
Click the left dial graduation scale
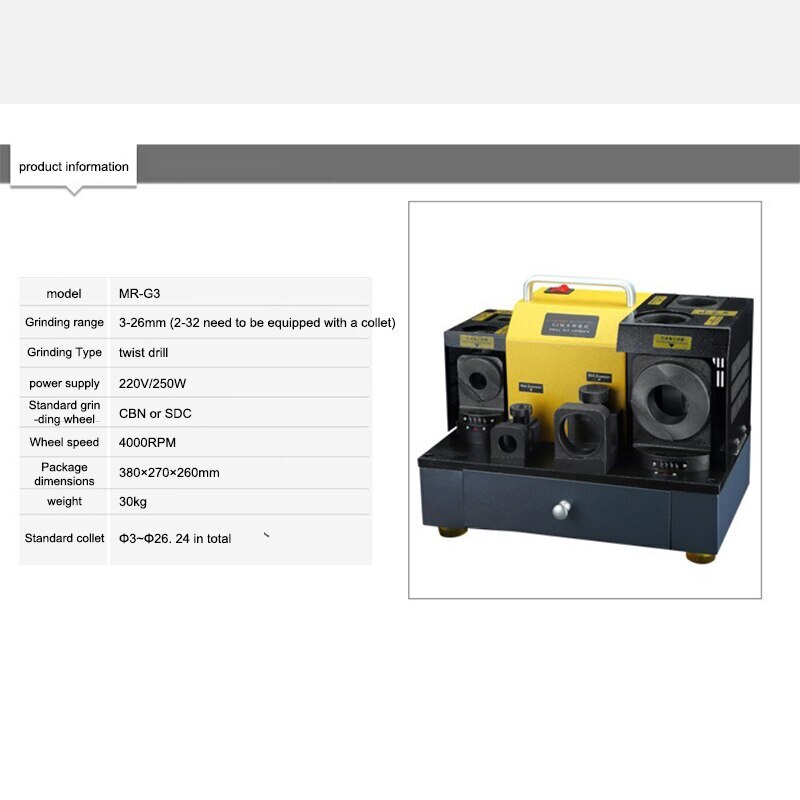coord(477,419)
